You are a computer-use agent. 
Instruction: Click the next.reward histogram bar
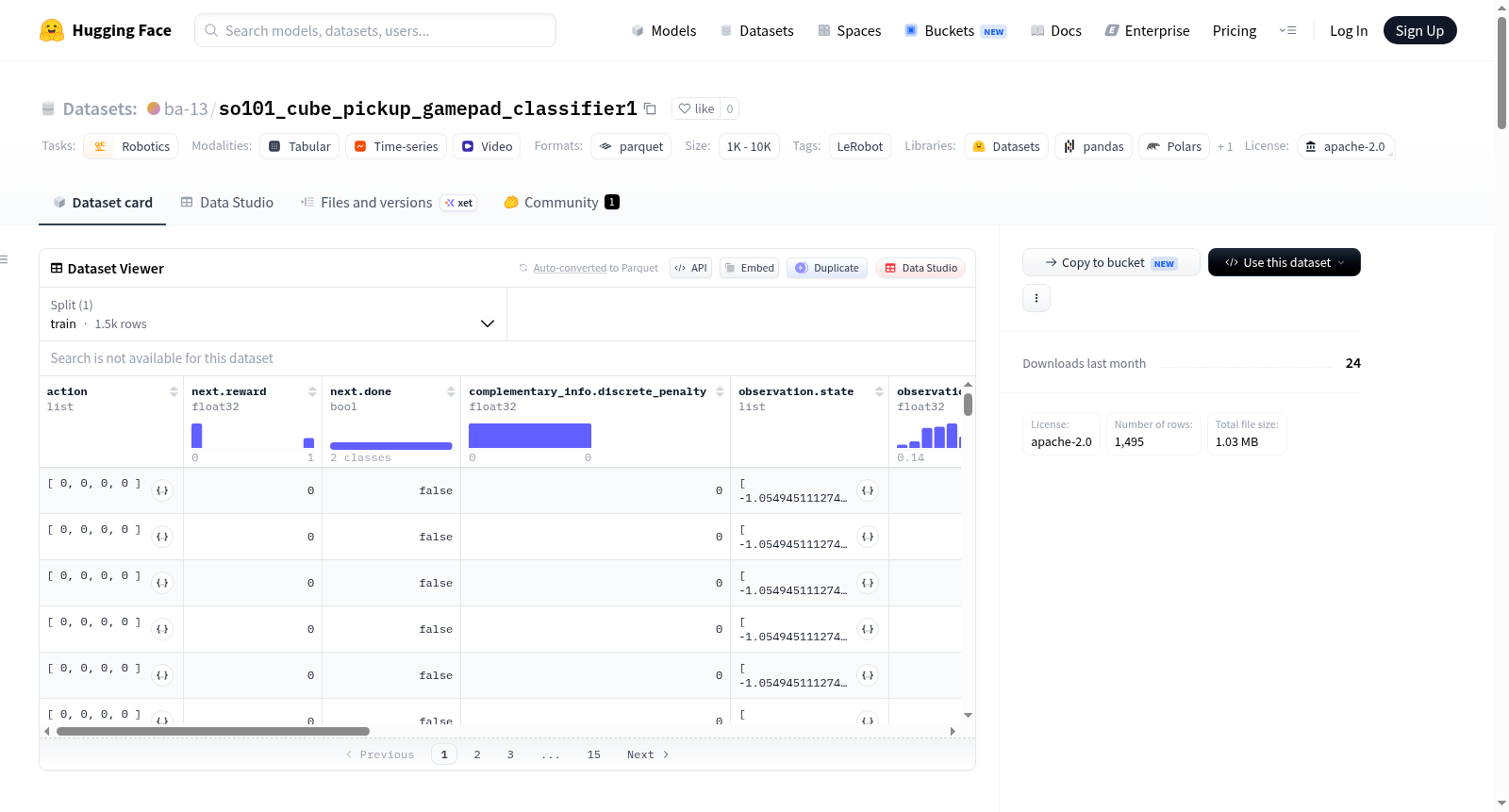[197, 436]
